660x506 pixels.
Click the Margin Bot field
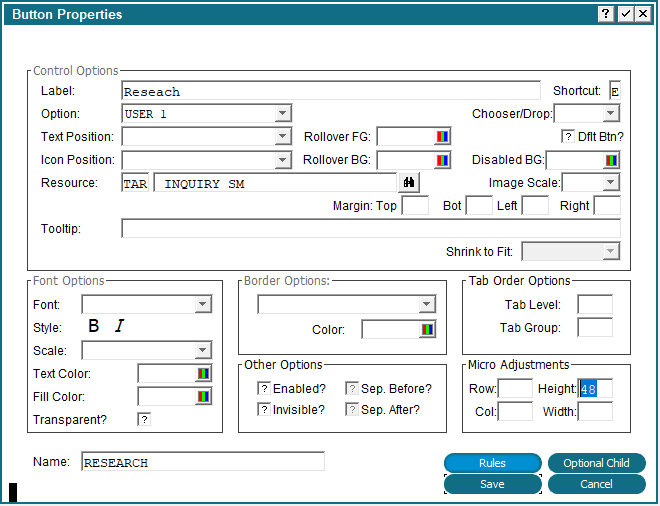[479, 206]
